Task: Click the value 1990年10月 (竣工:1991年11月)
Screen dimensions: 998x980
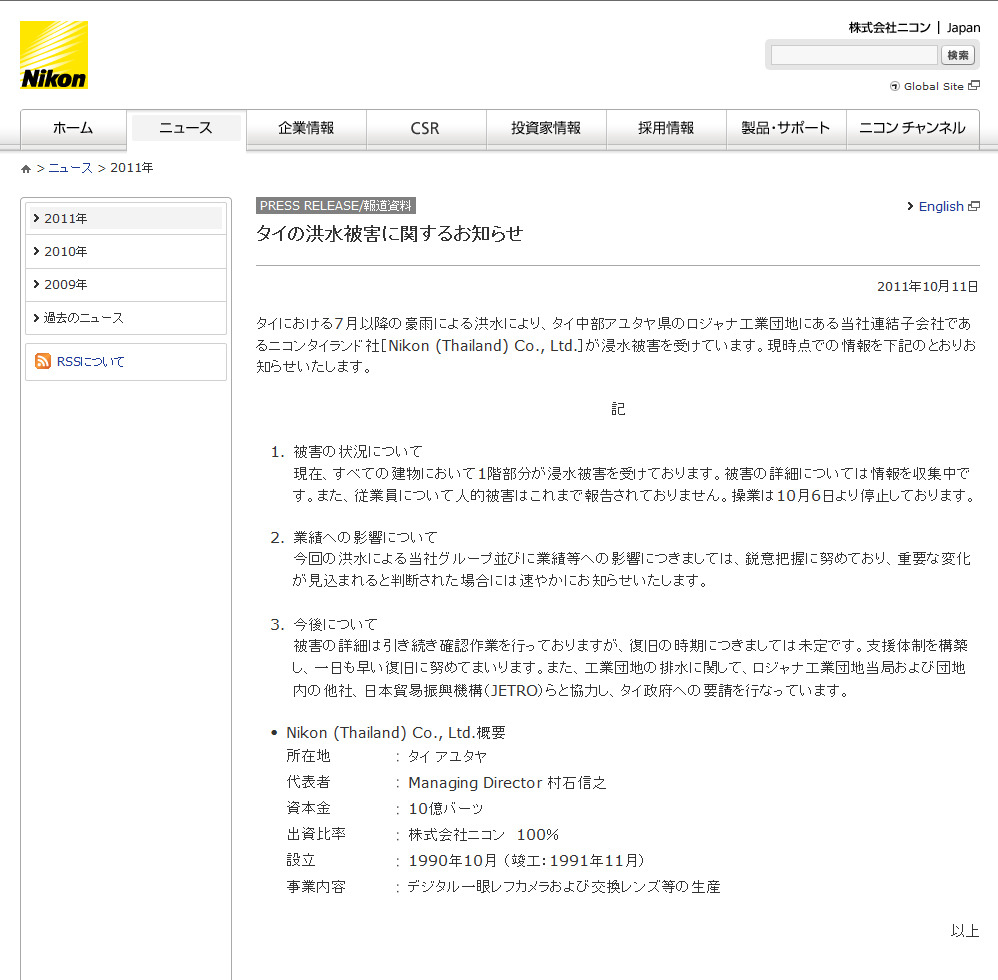Action: pos(527,860)
